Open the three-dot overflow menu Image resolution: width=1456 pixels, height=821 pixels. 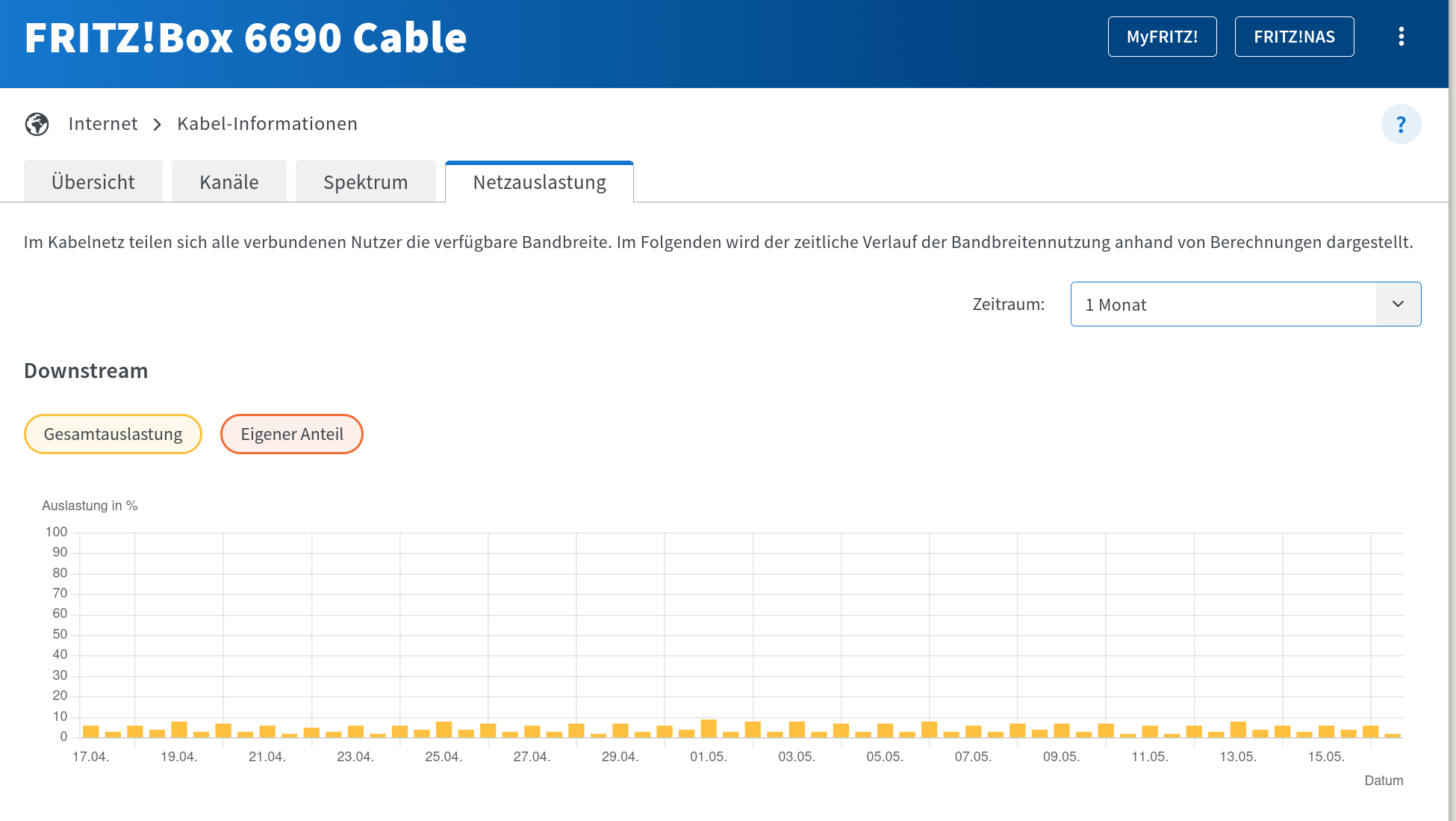point(1401,37)
